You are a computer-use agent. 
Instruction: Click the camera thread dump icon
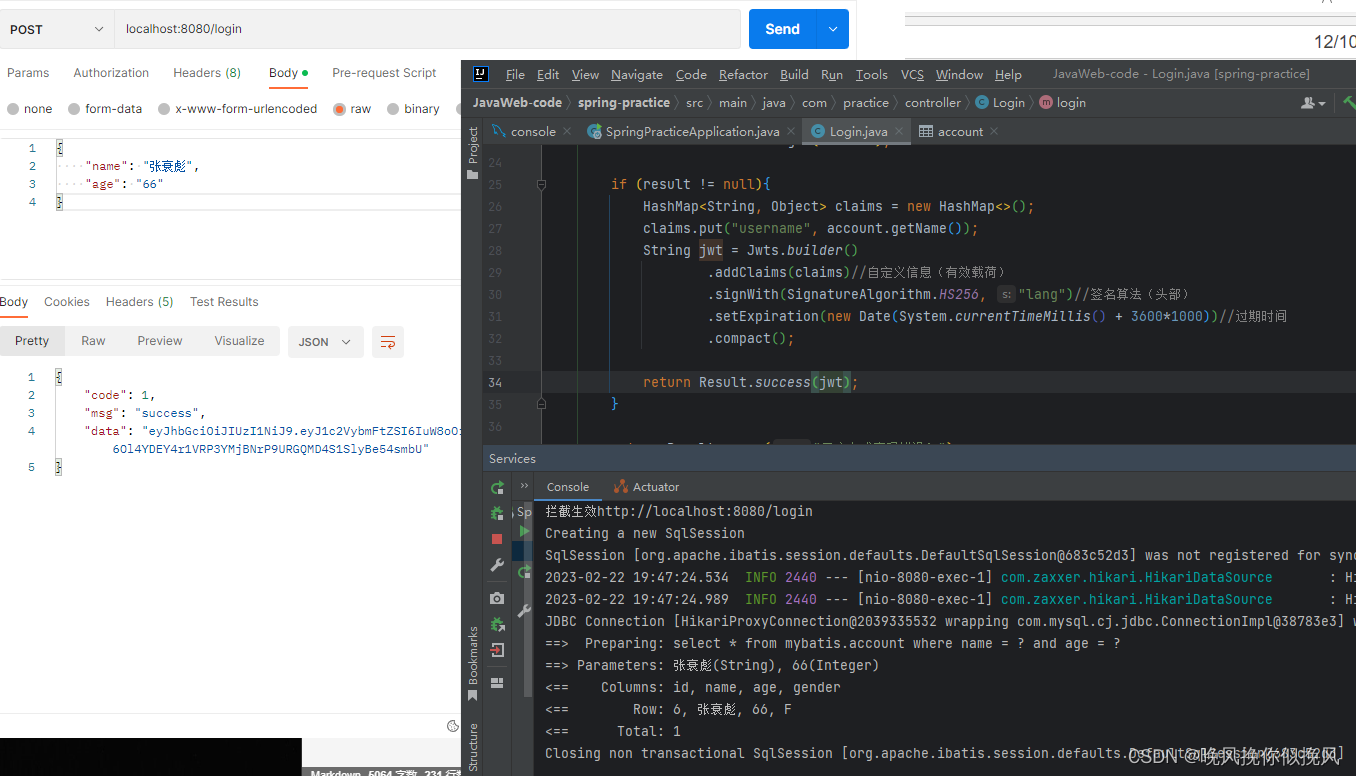tap(497, 598)
